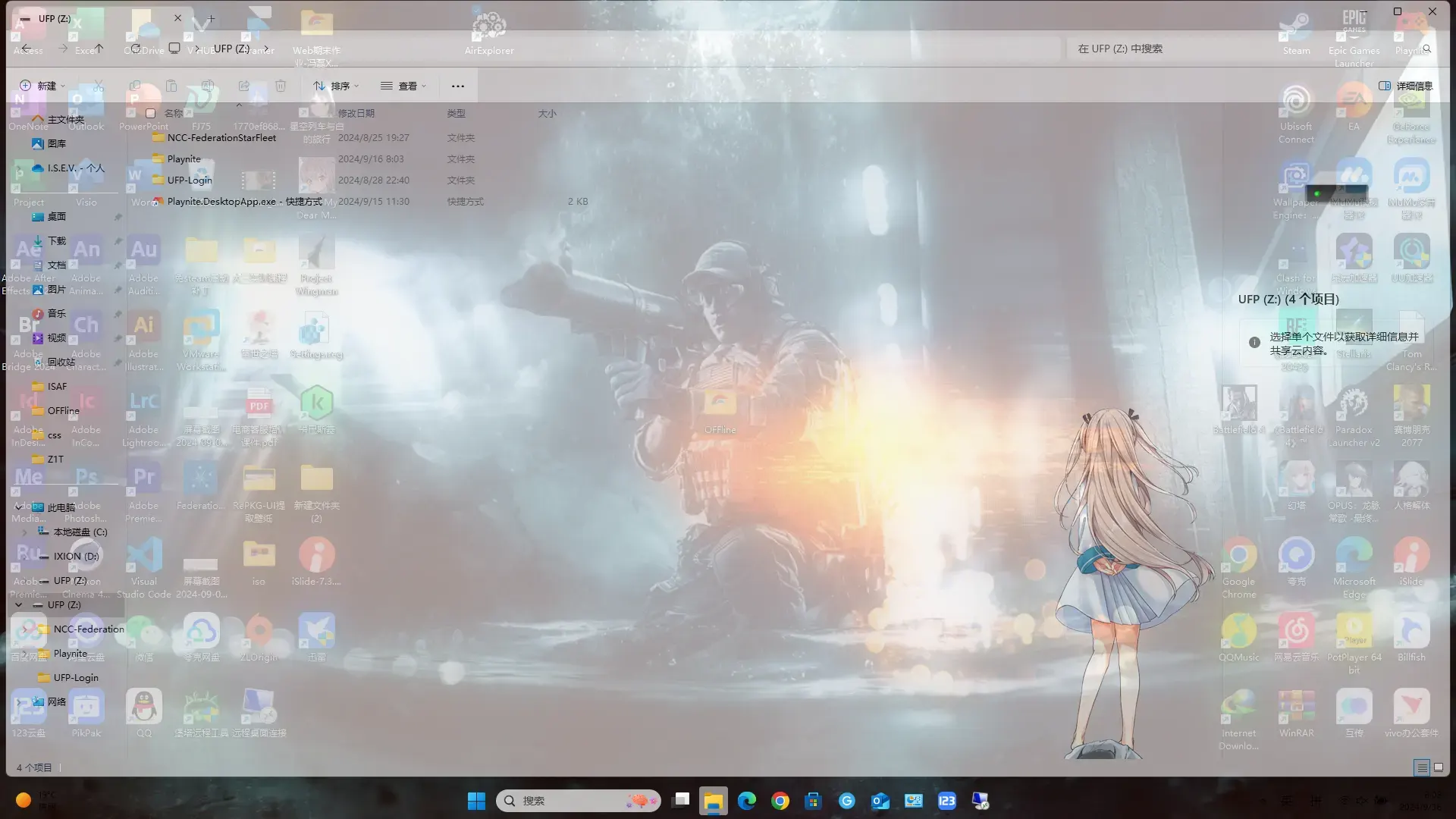The image size is (1456, 819).
Task: Click the delete trash icon in toolbar
Action: pyautogui.click(x=281, y=86)
